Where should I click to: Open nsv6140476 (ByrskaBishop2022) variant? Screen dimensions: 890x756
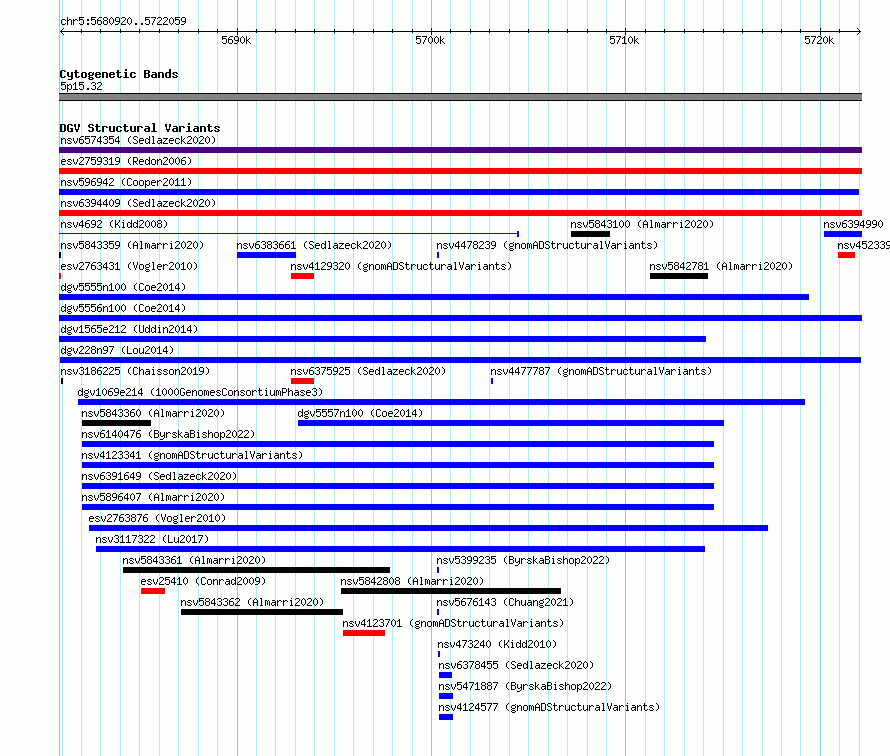coord(397,444)
